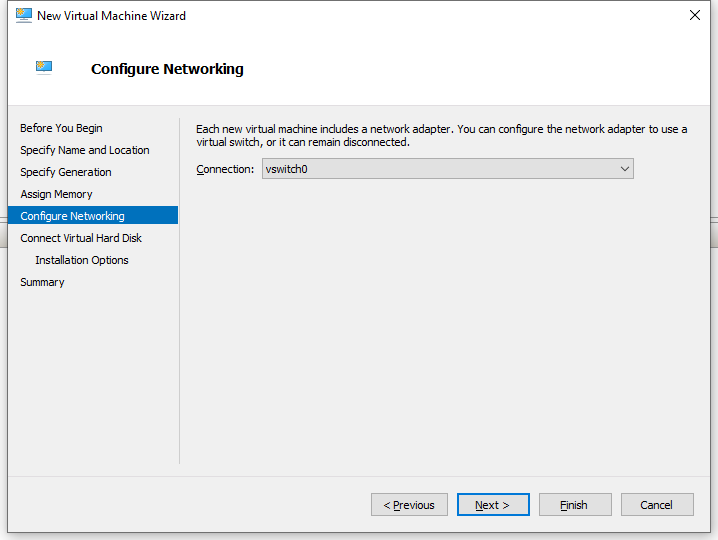This screenshot has width=718, height=540.
Task: Click the Connection label text
Action: [x=225, y=169]
